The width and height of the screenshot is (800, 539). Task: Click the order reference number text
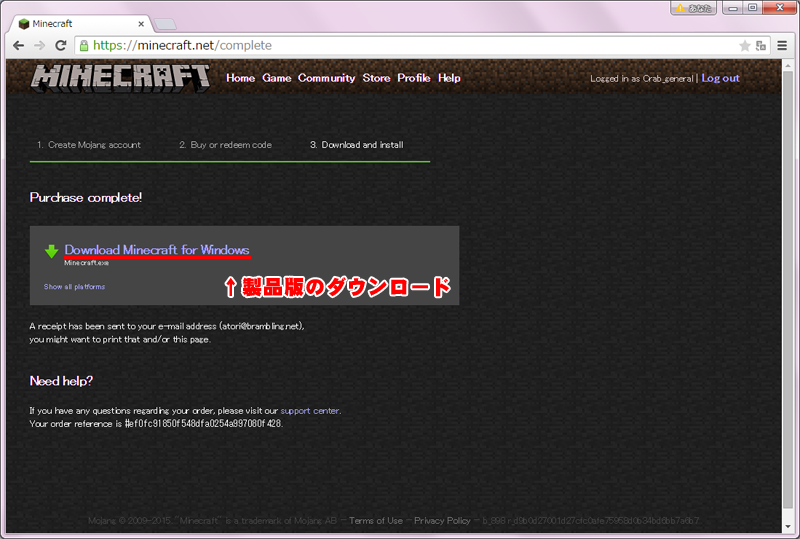click(x=203, y=424)
